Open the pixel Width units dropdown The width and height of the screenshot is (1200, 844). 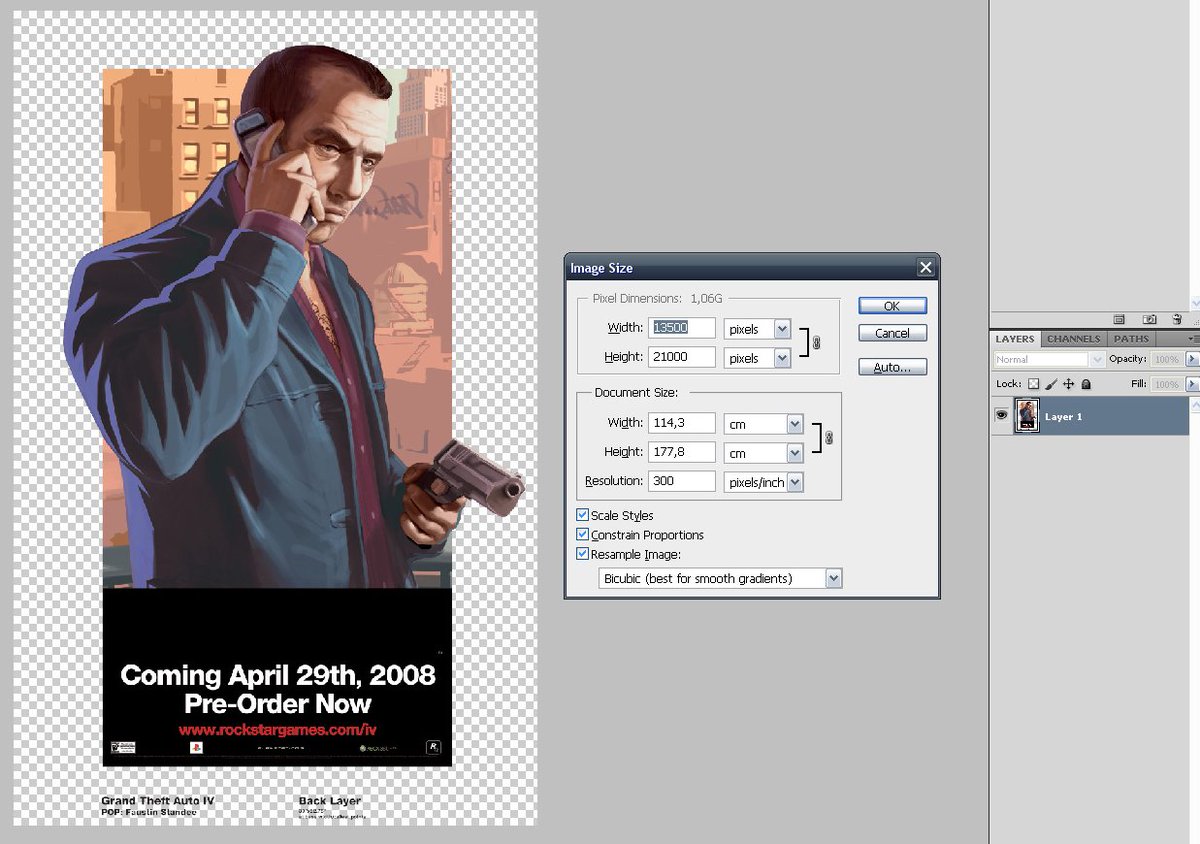coord(757,328)
